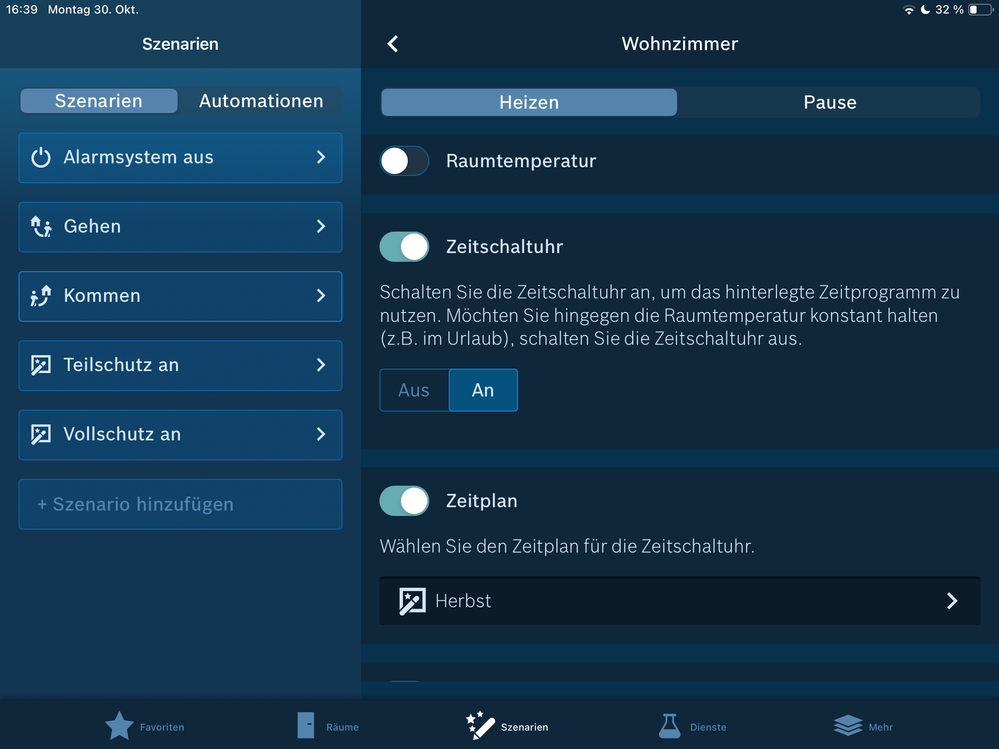This screenshot has width=999, height=749.
Task: Disable the Zeitplan switch
Action: (404, 501)
